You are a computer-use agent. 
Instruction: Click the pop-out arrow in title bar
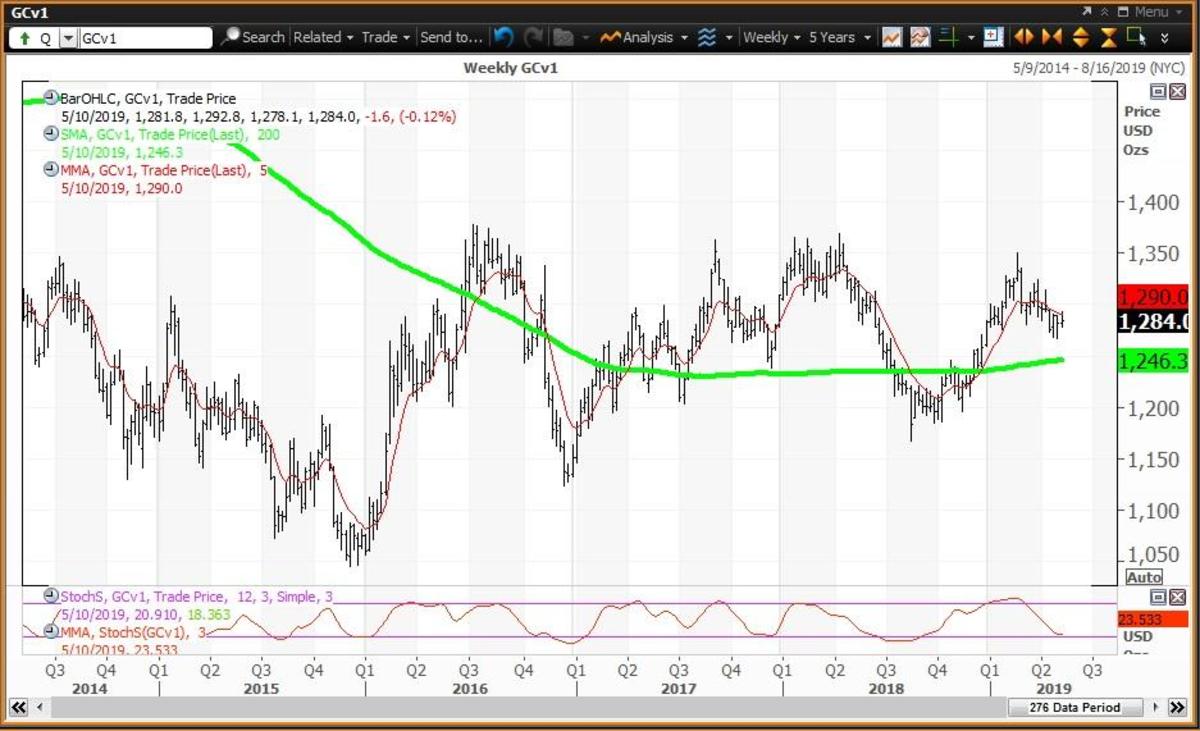[1087, 11]
